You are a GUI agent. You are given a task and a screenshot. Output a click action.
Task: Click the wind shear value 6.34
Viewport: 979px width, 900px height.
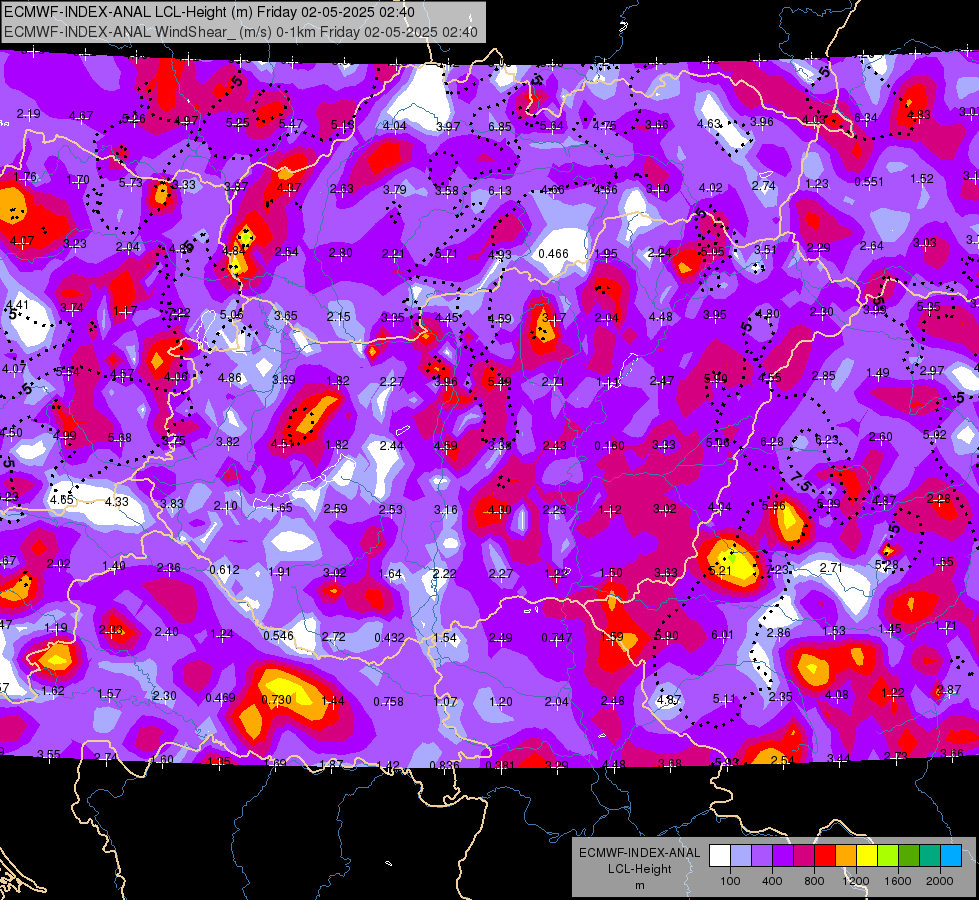(866, 117)
